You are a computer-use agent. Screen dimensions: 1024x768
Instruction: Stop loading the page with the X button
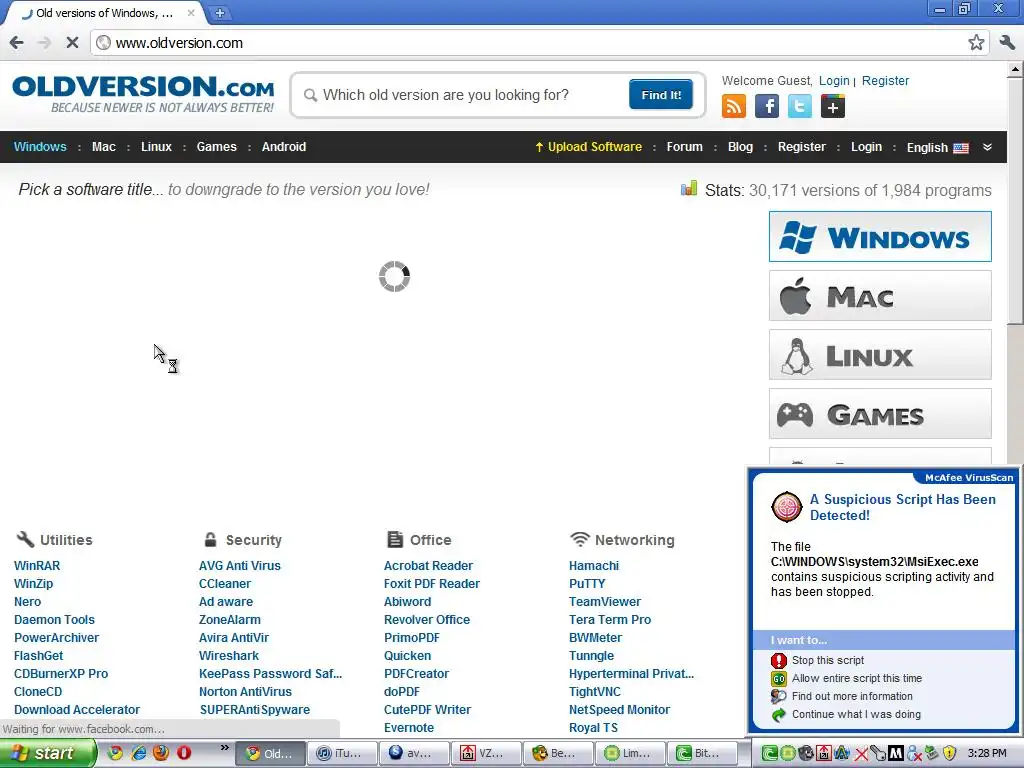tap(72, 42)
